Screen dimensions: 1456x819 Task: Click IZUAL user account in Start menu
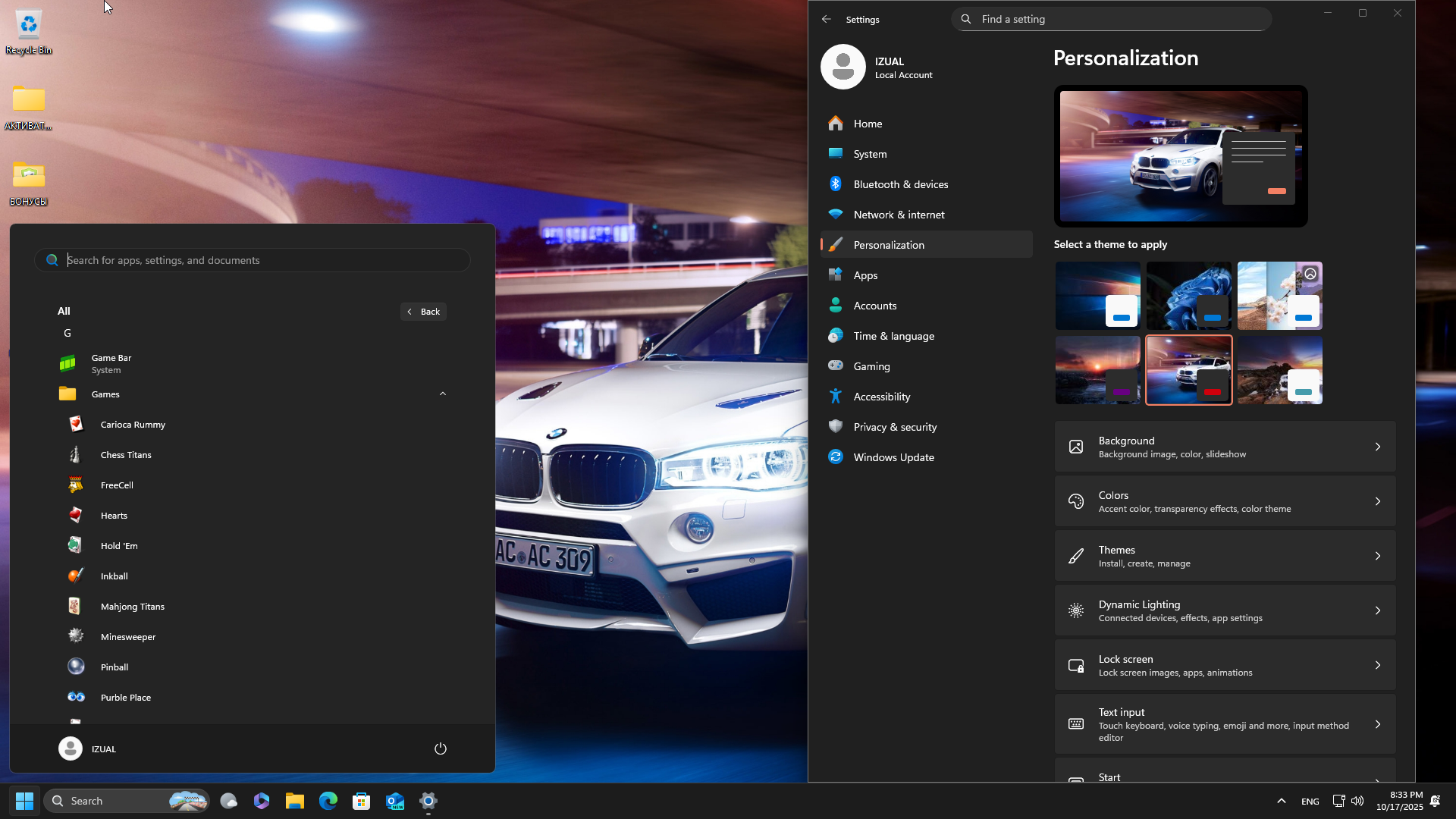coord(88,748)
